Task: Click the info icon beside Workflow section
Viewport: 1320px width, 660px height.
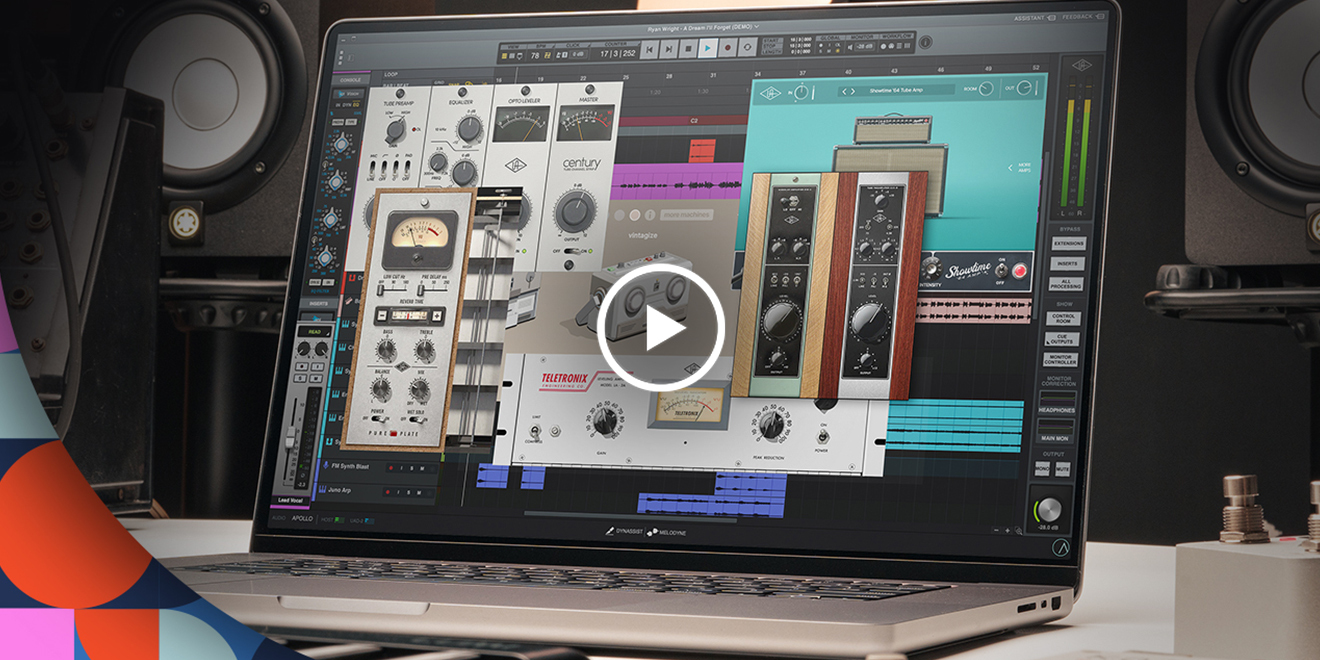Action: [925, 43]
